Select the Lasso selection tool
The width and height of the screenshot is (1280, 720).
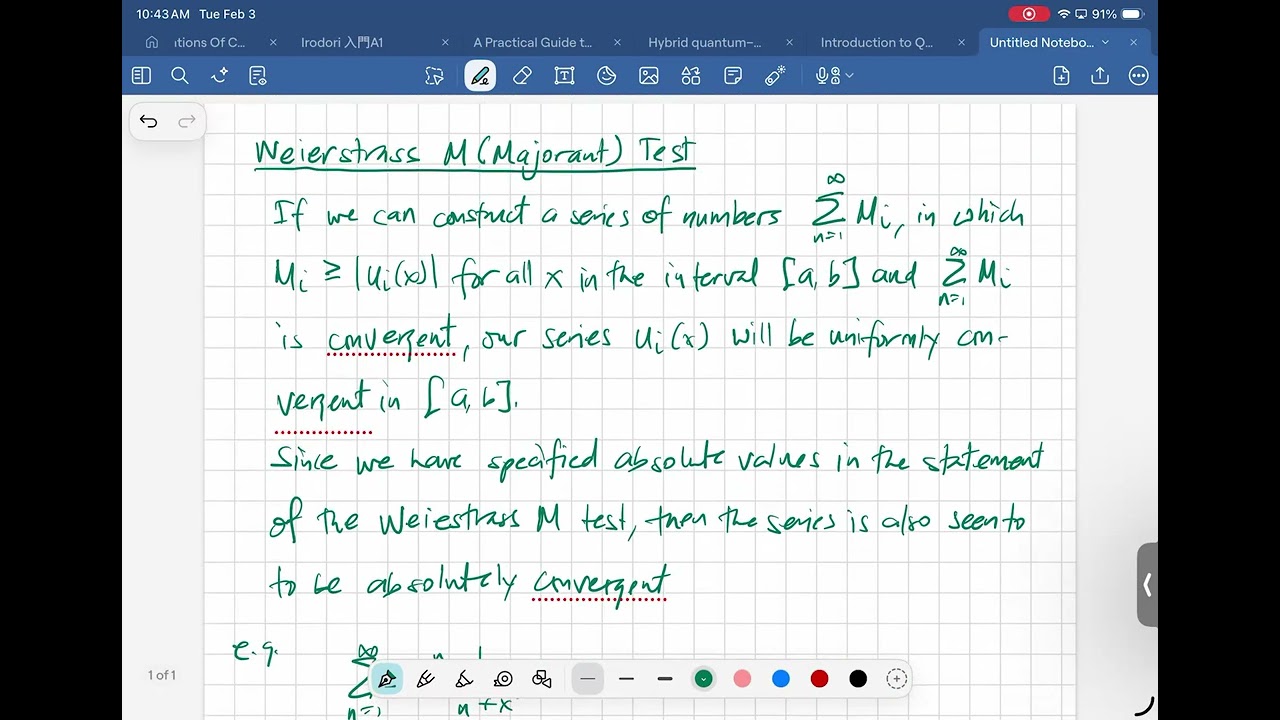click(x=434, y=76)
